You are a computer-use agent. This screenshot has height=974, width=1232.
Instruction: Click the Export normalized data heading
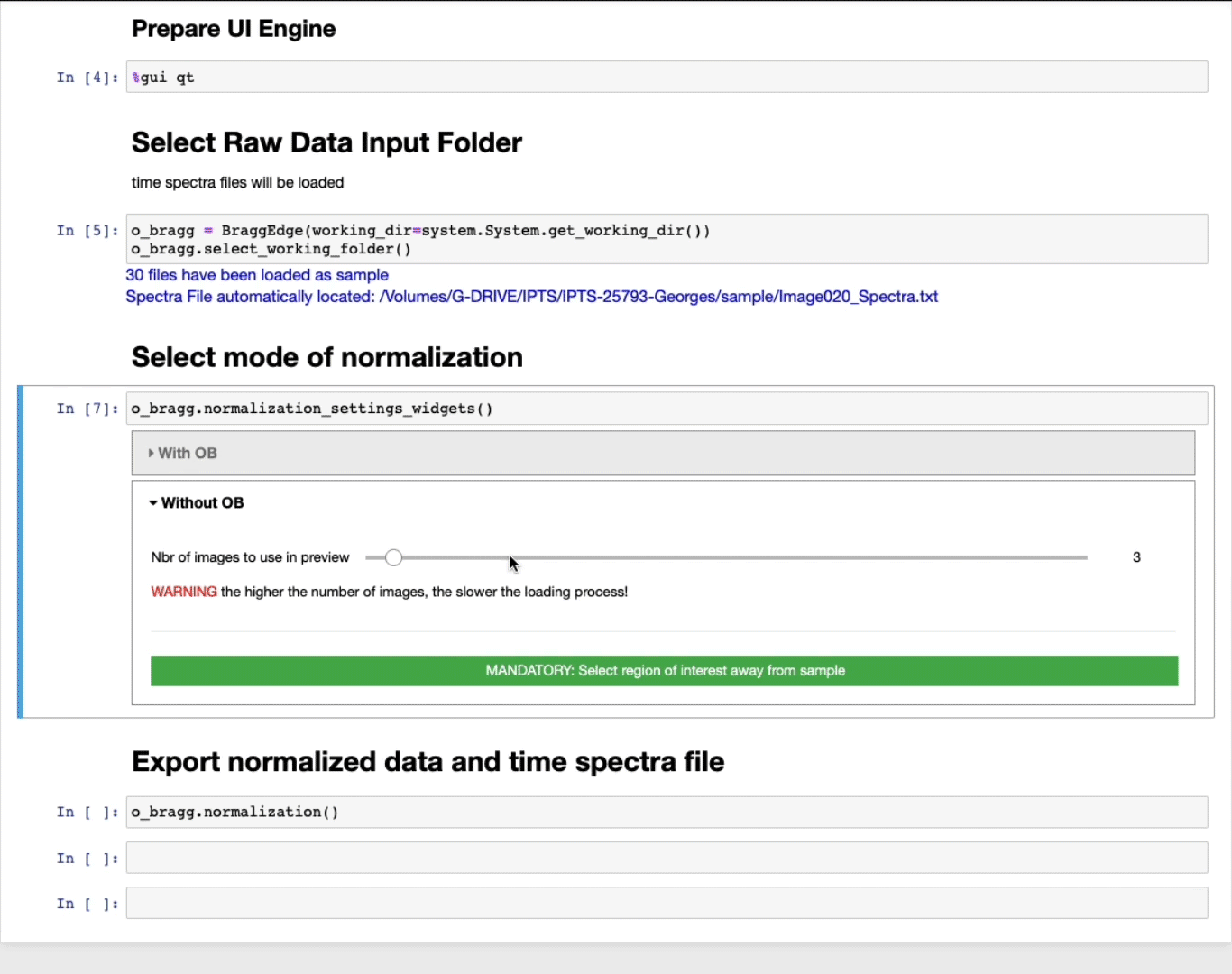428,762
